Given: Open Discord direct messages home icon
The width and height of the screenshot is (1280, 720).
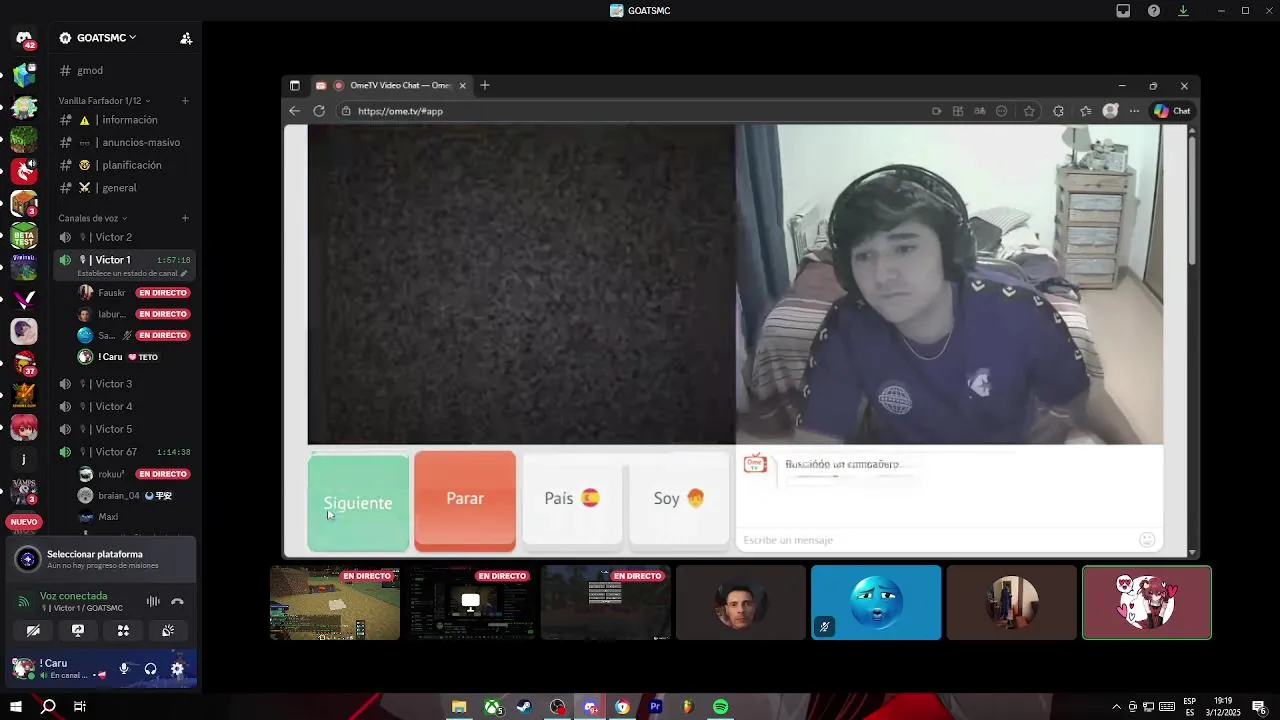Looking at the screenshot, I should click(24, 38).
